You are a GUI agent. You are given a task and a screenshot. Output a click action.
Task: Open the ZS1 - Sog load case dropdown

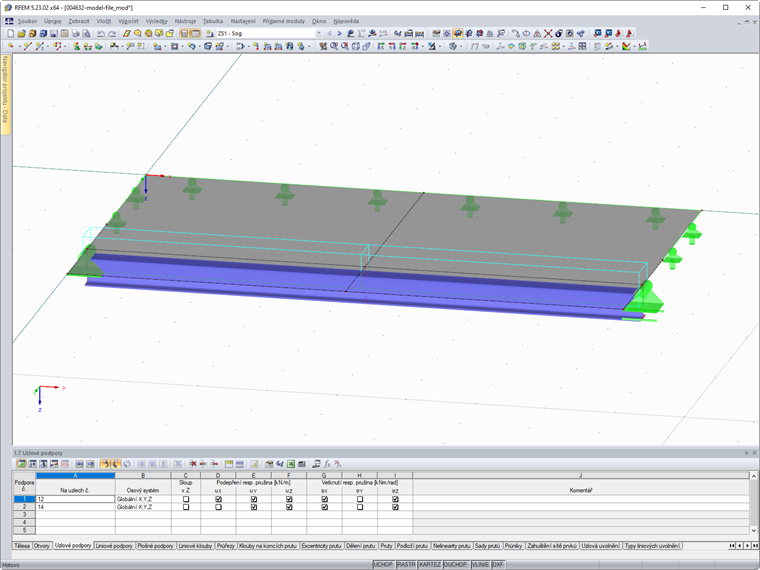pyautogui.click(x=319, y=33)
